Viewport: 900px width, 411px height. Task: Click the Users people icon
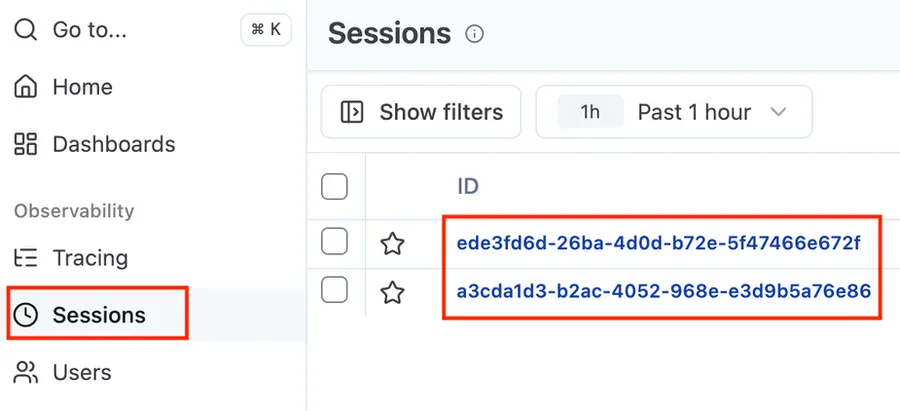pyautogui.click(x=26, y=372)
